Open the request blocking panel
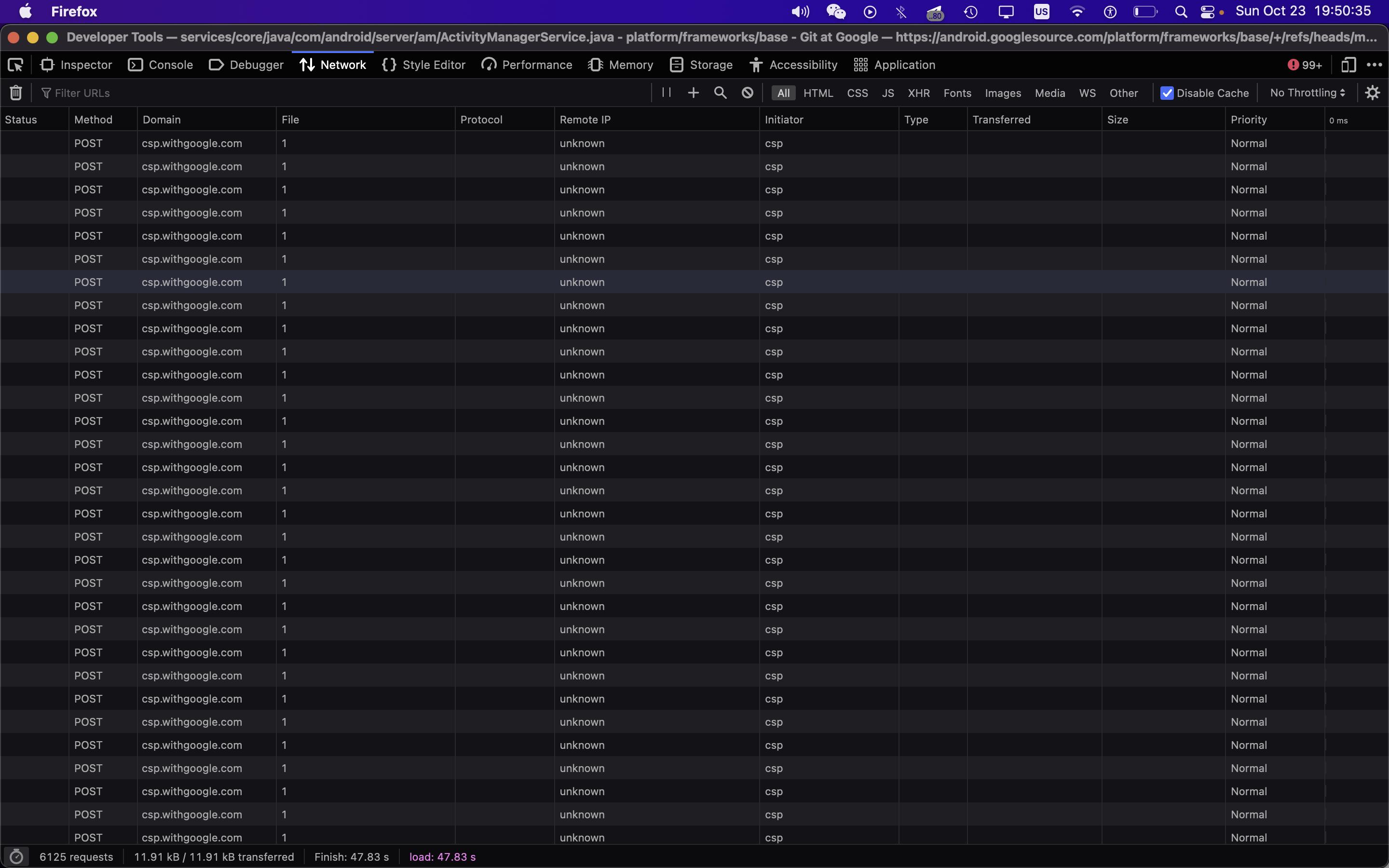The image size is (1389, 868). [x=747, y=93]
